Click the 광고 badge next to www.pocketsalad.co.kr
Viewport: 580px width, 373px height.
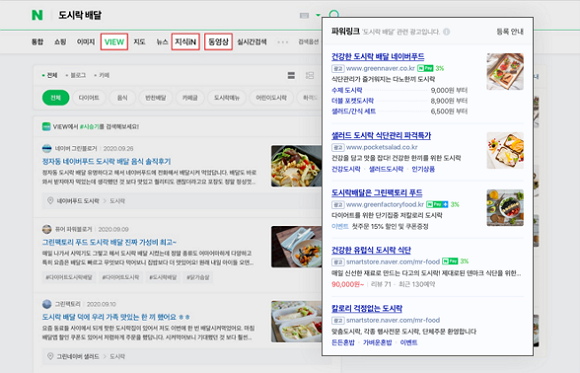(338, 147)
